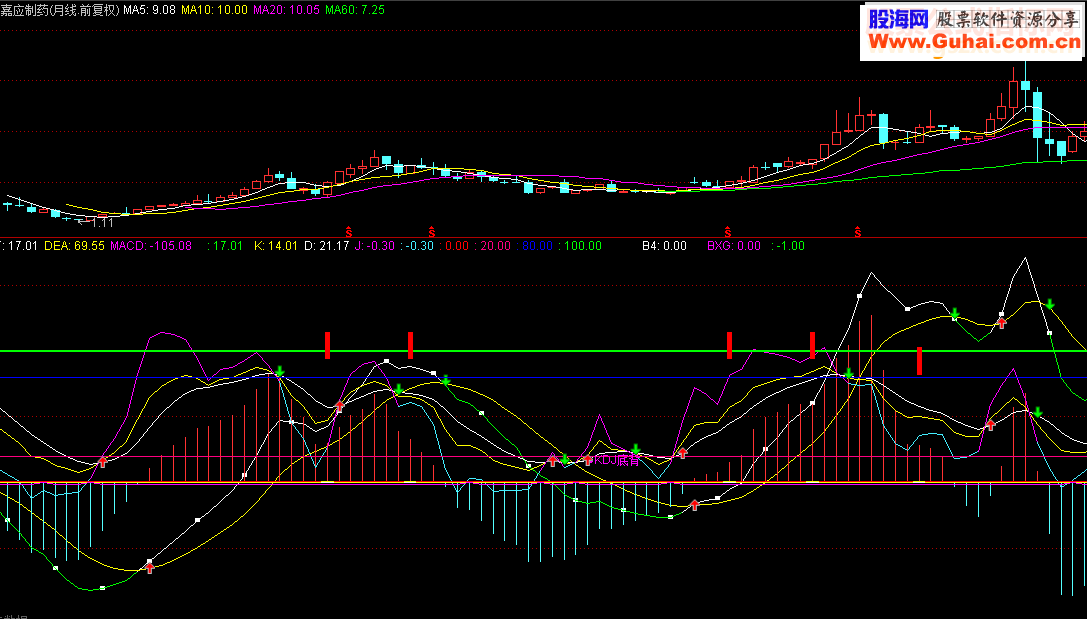Click the blue 80.00 level value

(x=535, y=246)
